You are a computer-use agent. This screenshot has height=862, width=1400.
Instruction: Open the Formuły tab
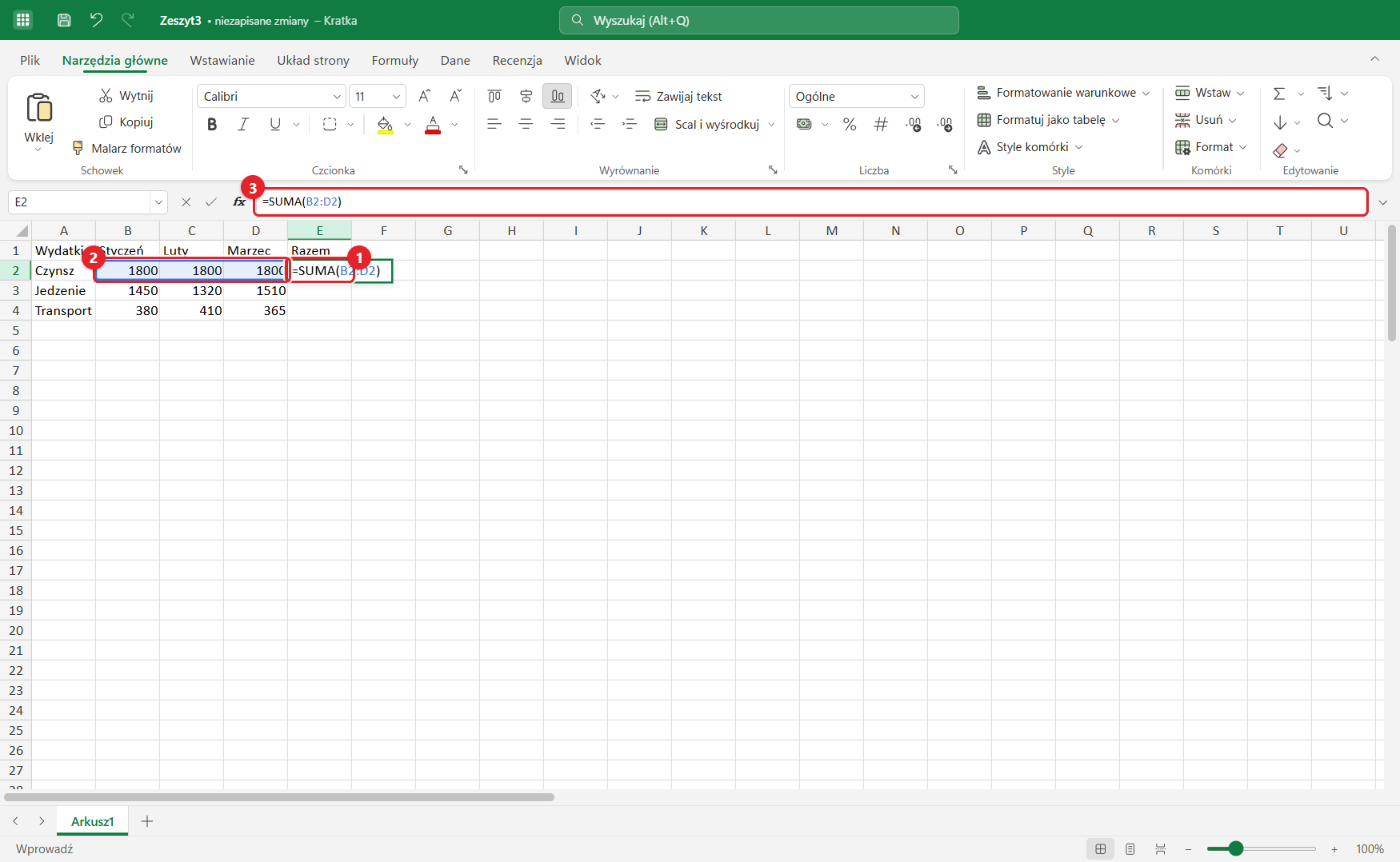[x=395, y=60]
